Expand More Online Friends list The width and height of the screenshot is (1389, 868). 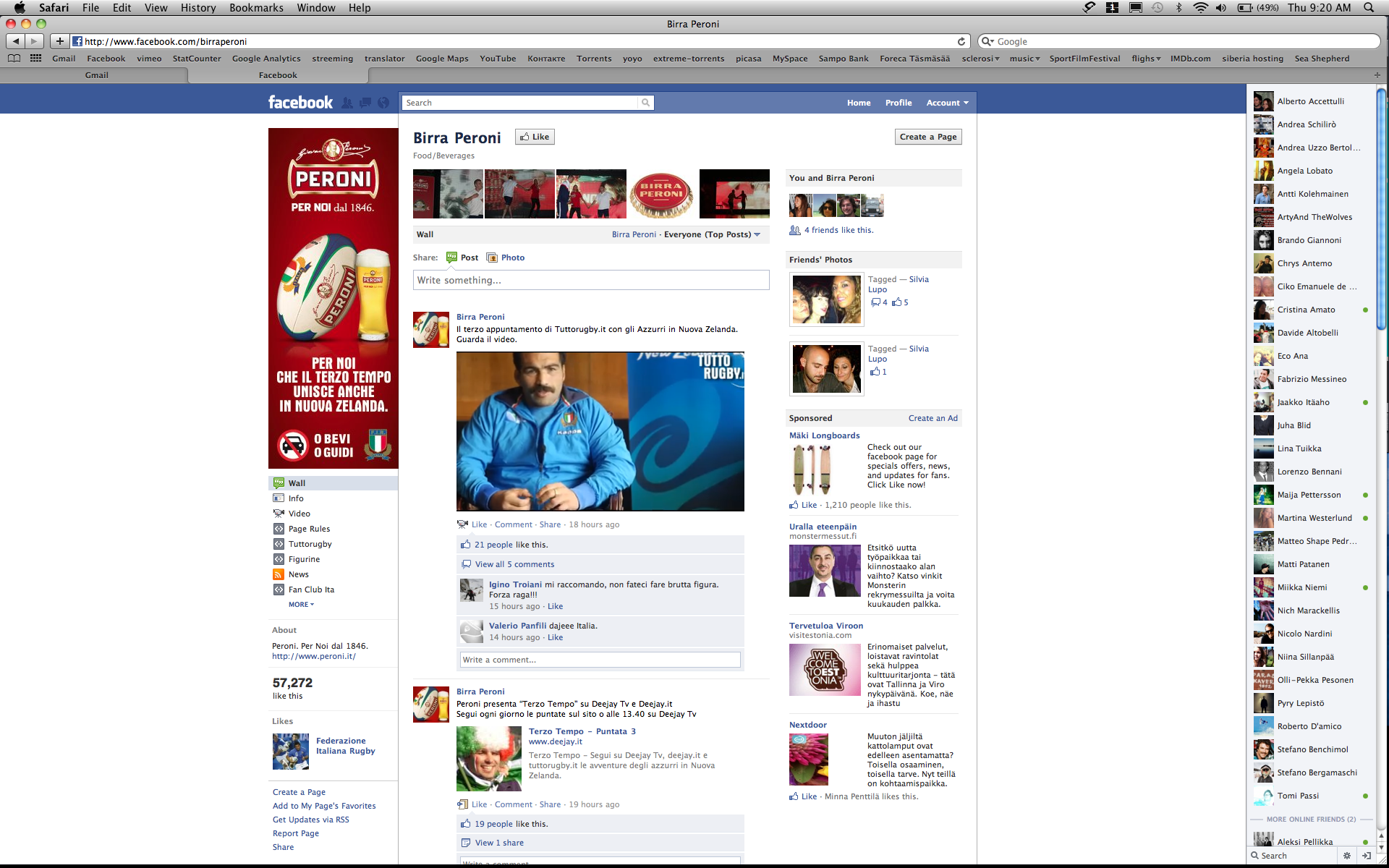pos(1311,820)
